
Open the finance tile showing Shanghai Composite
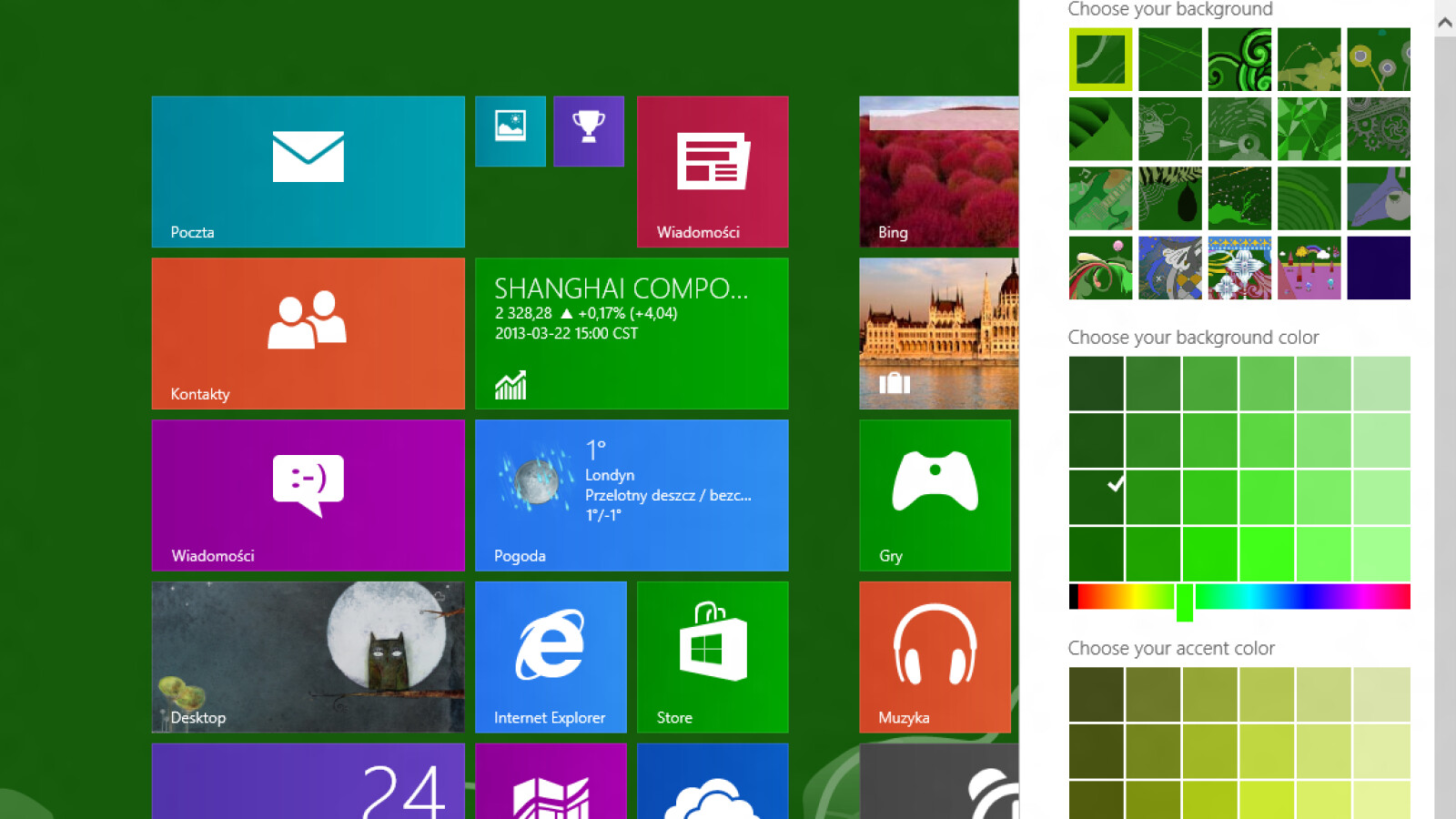pyautogui.click(x=632, y=333)
